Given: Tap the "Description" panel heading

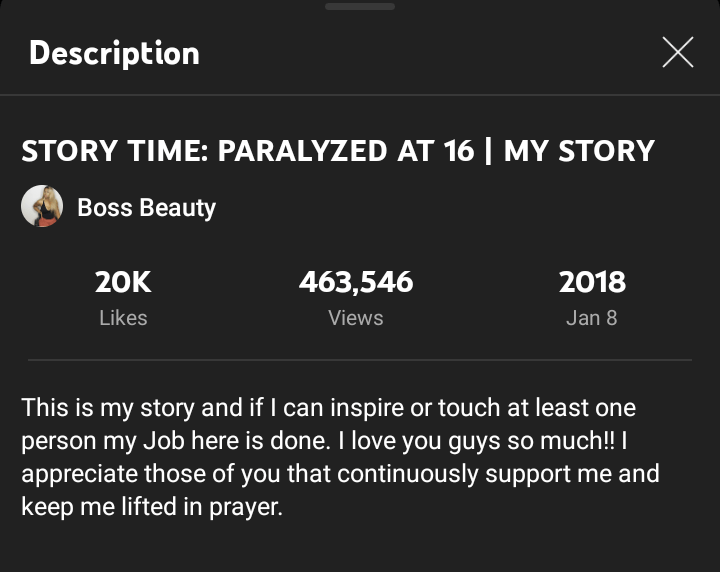Looking at the screenshot, I should point(114,53).
